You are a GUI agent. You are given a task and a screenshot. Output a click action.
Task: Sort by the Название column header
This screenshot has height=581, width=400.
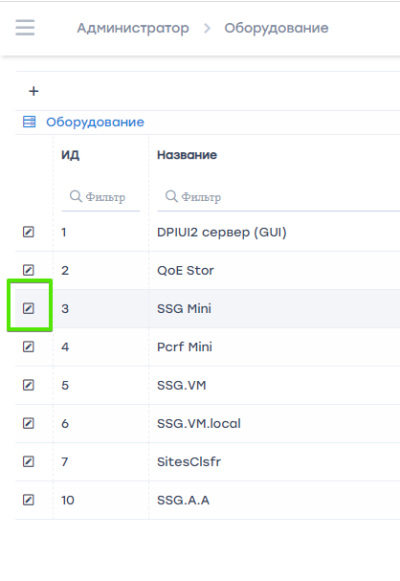coord(187,155)
